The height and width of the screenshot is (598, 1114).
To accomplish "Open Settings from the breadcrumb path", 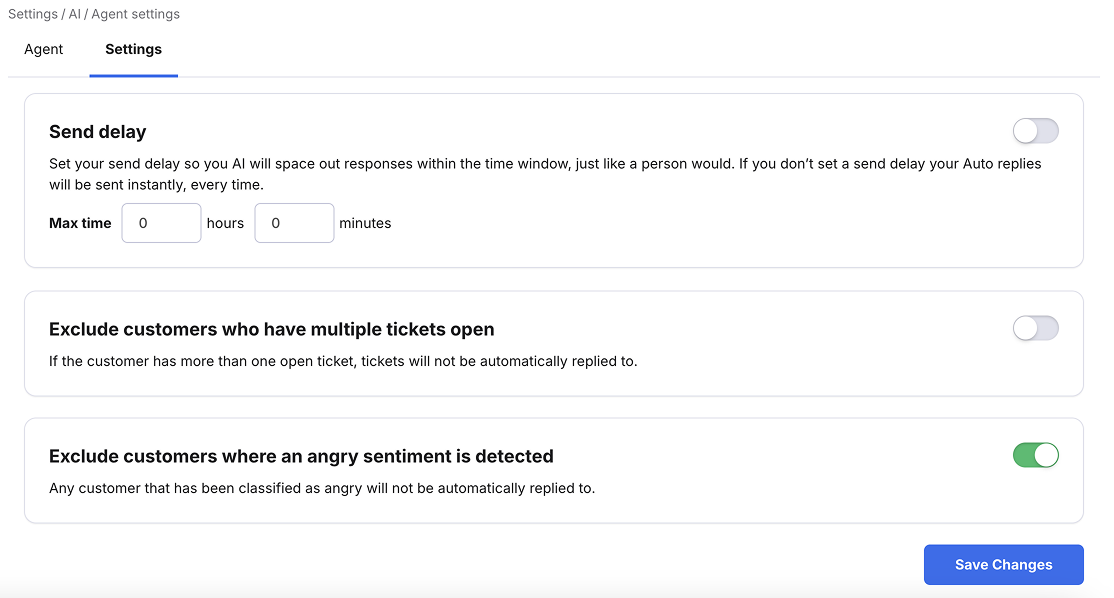I will [x=32, y=15].
